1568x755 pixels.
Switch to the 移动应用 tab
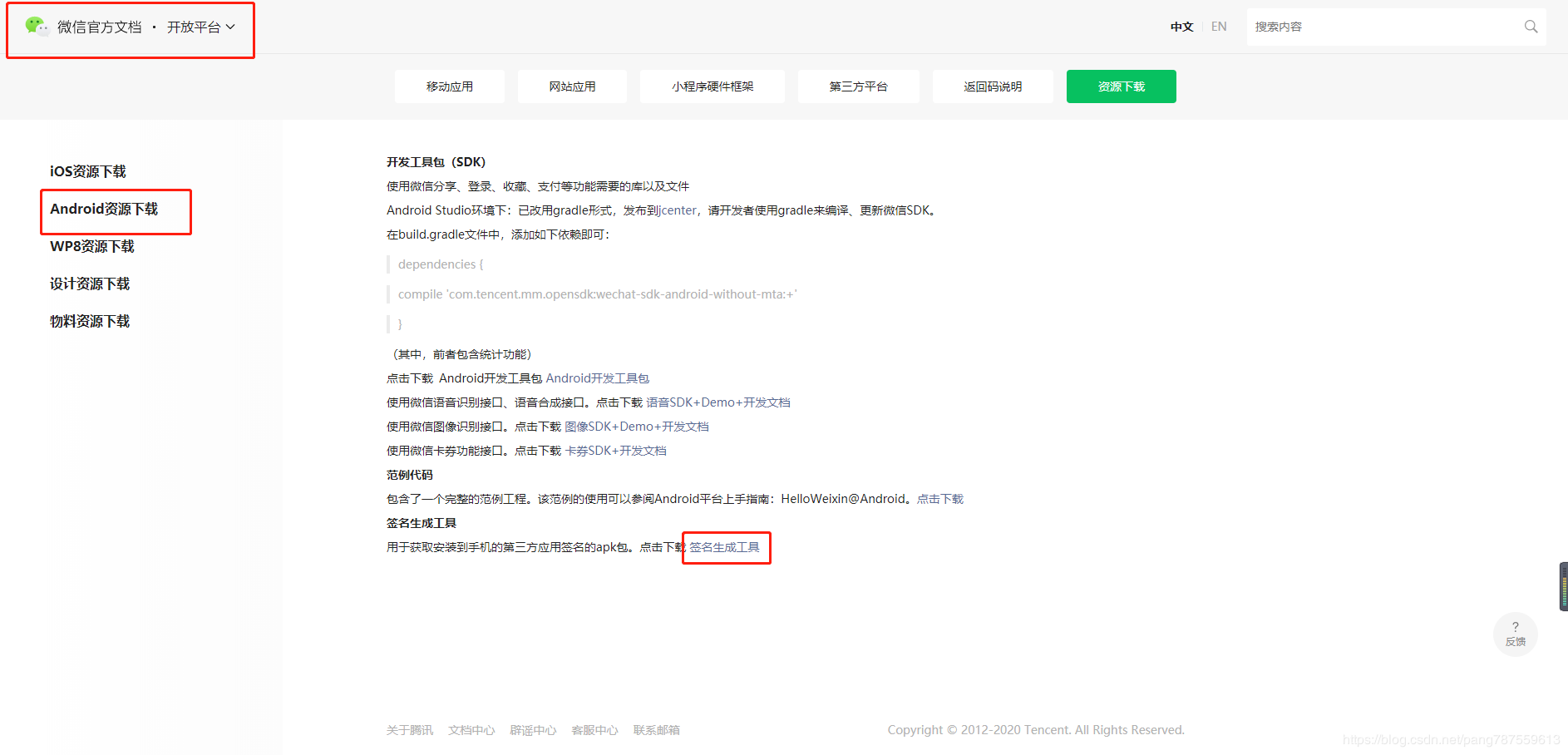449,86
